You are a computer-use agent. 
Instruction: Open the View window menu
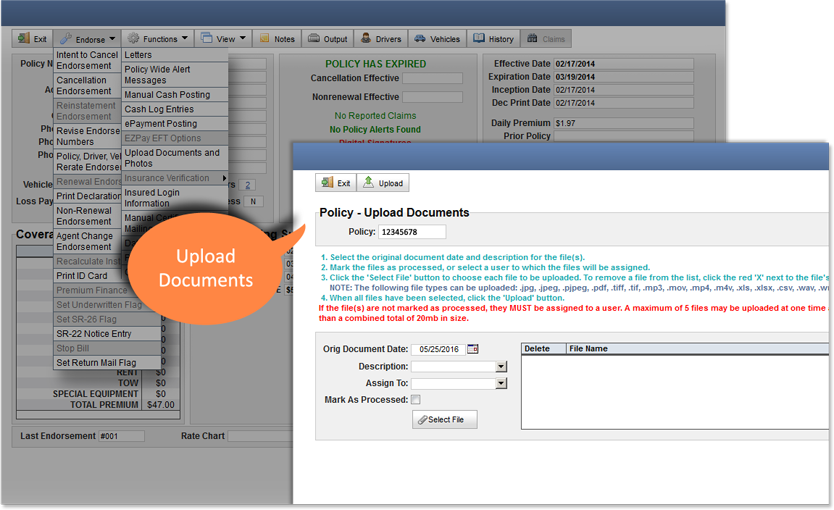click(x=223, y=39)
